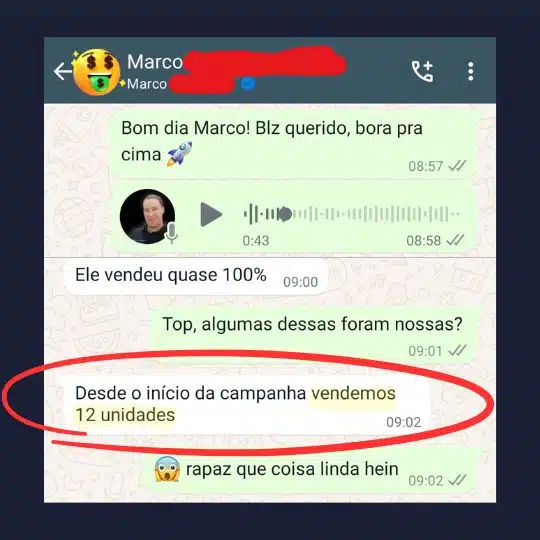Open the money-face emoji profile picture
540x540 pixels.
97,72
